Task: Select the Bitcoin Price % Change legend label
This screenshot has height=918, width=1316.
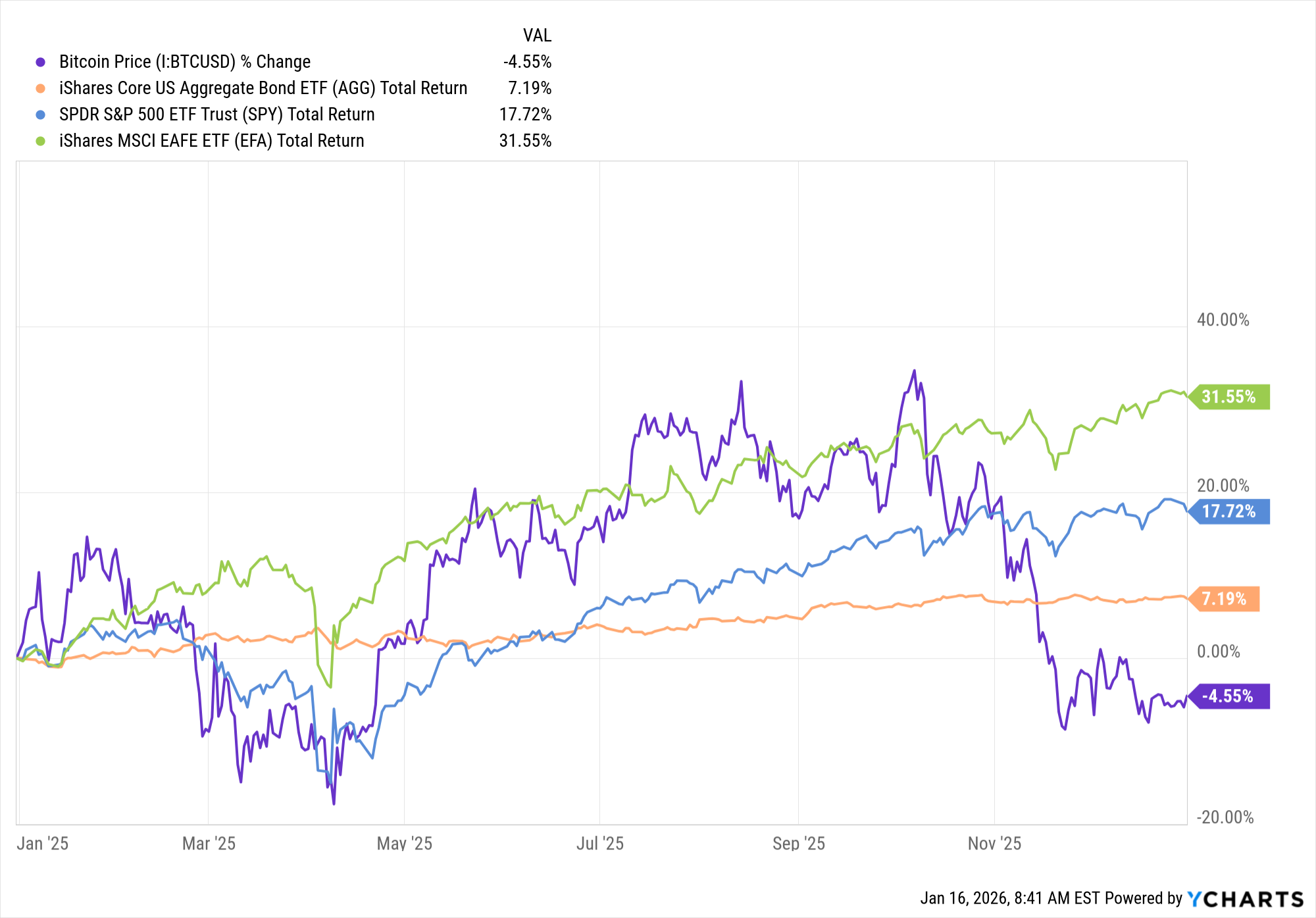Action: click(x=184, y=62)
